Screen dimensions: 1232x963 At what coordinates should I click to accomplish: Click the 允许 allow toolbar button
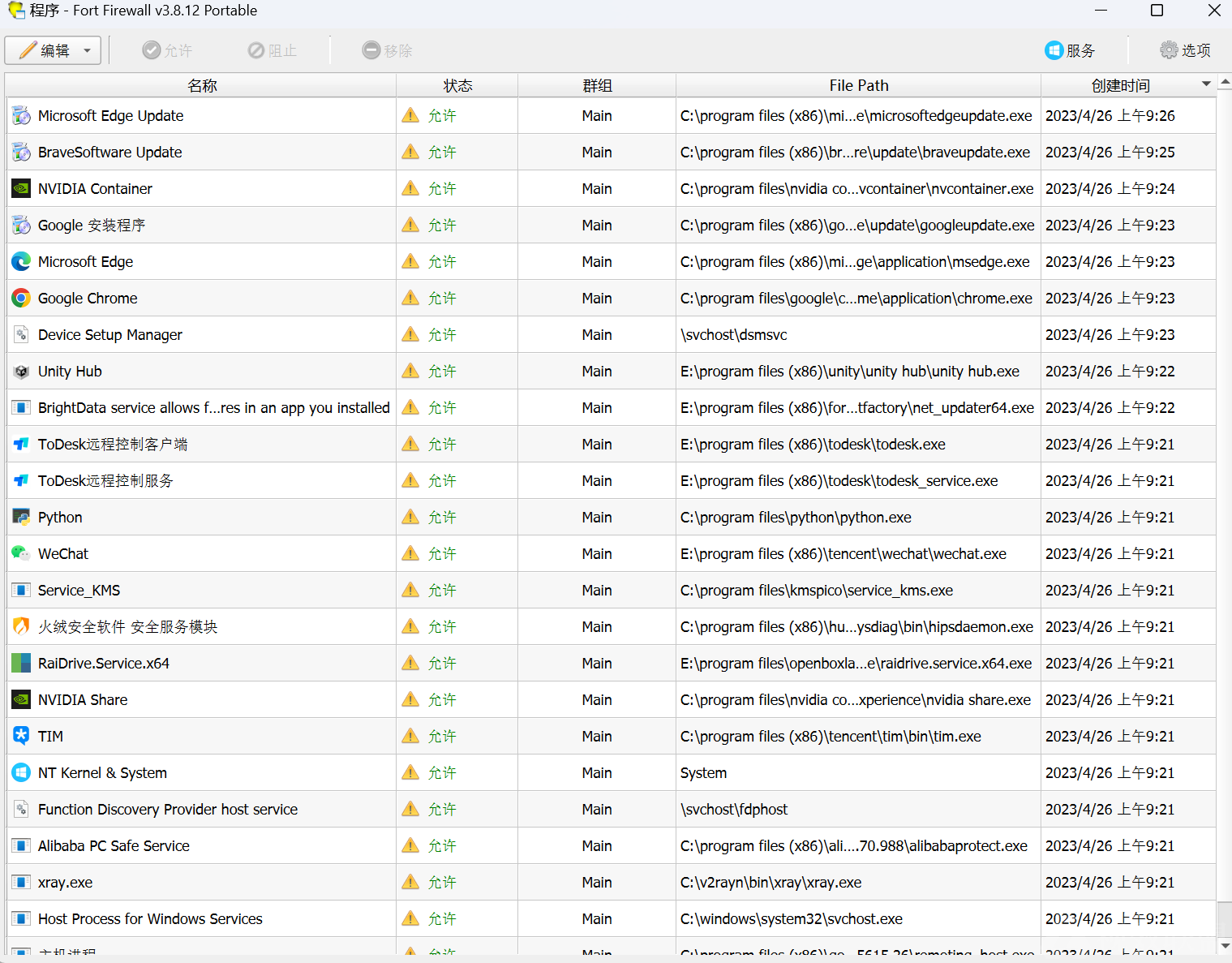[x=167, y=50]
